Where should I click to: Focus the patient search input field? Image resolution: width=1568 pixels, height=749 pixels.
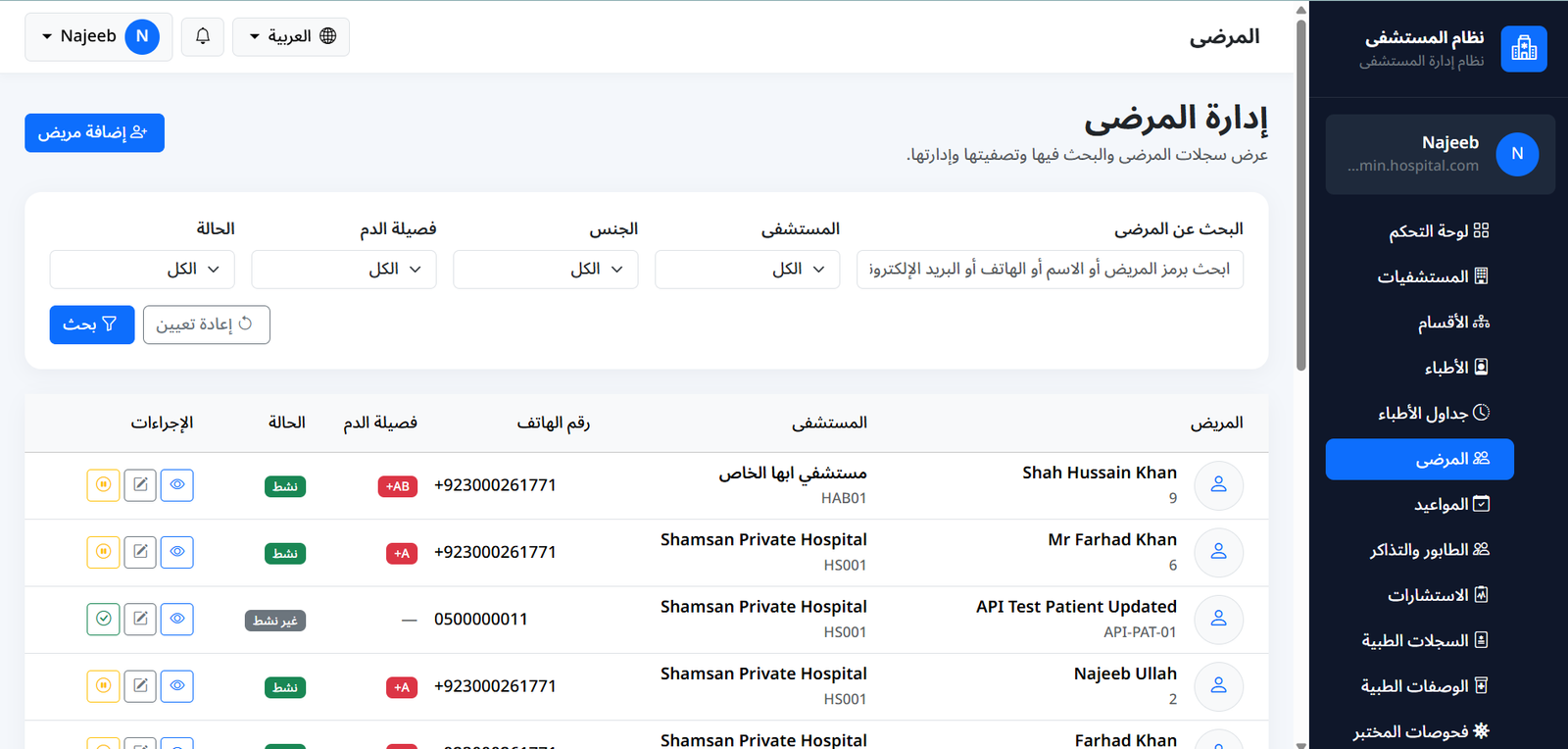pyautogui.click(x=1050, y=270)
